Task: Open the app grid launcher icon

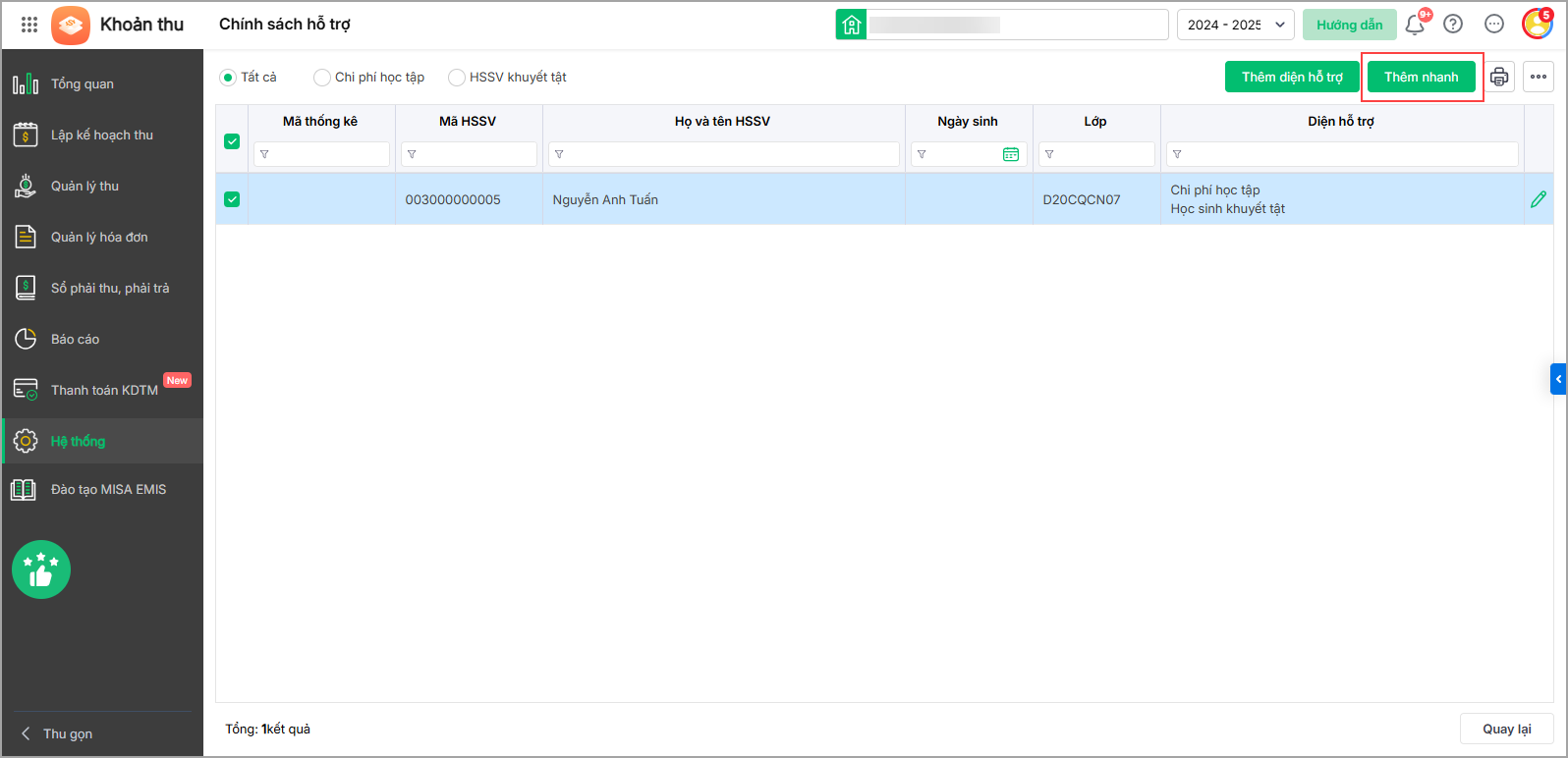Action: click(x=29, y=25)
